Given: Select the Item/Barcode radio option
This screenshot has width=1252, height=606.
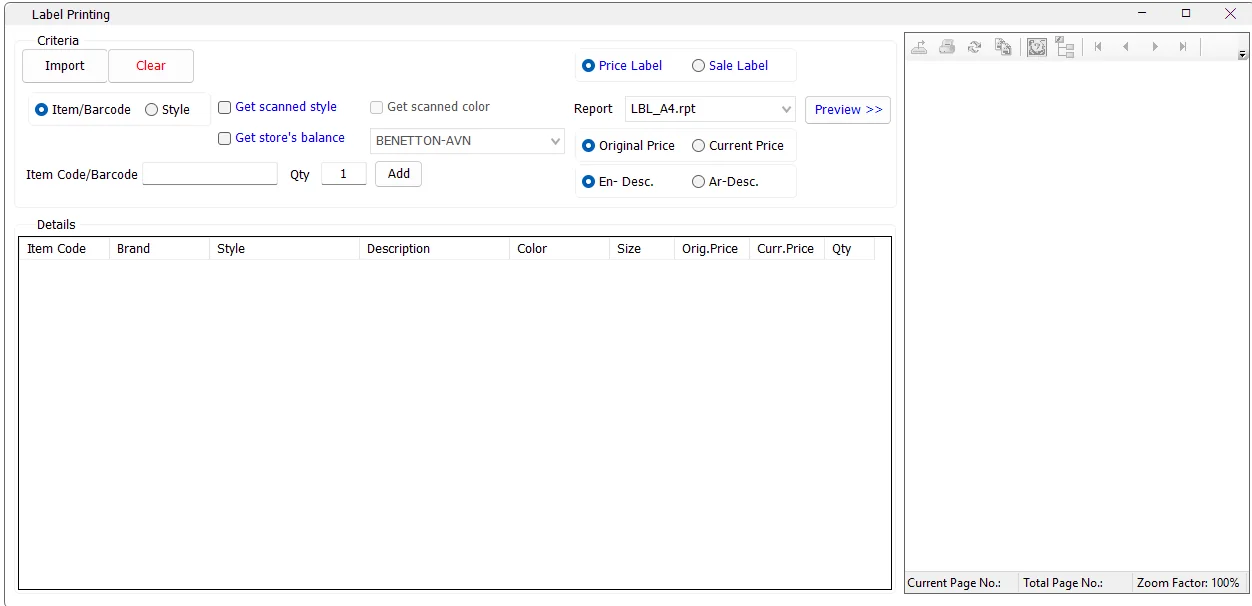Looking at the screenshot, I should point(83,110).
